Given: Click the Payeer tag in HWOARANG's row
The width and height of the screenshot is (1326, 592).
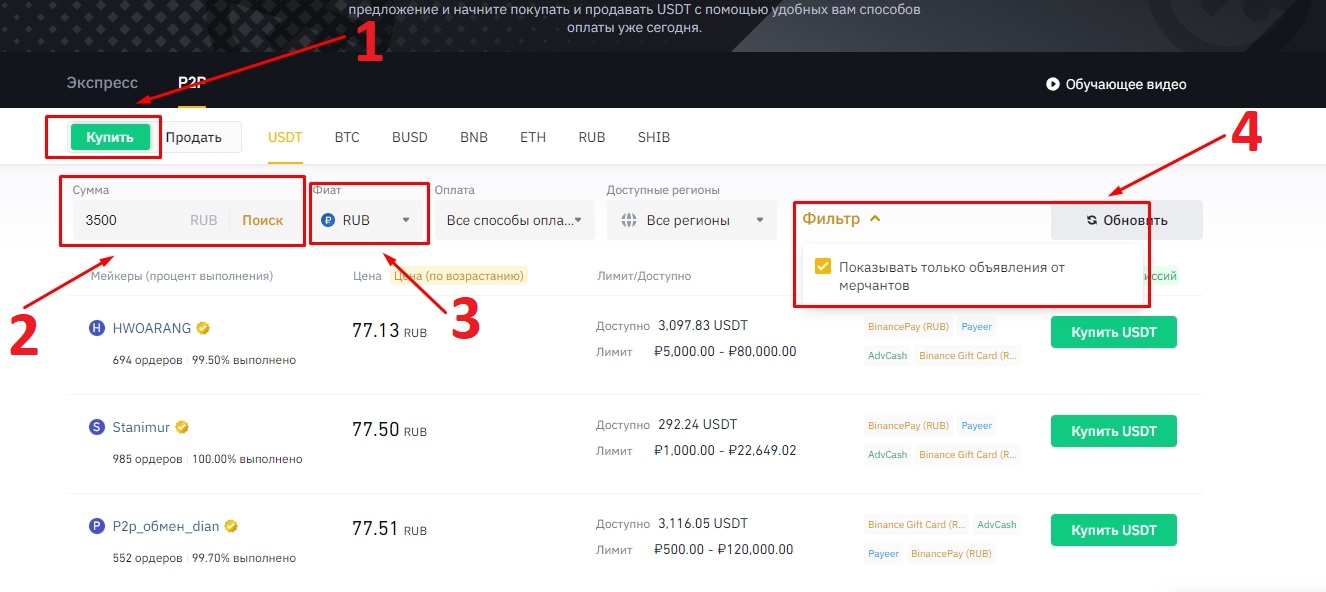Looking at the screenshot, I should pos(977,327).
